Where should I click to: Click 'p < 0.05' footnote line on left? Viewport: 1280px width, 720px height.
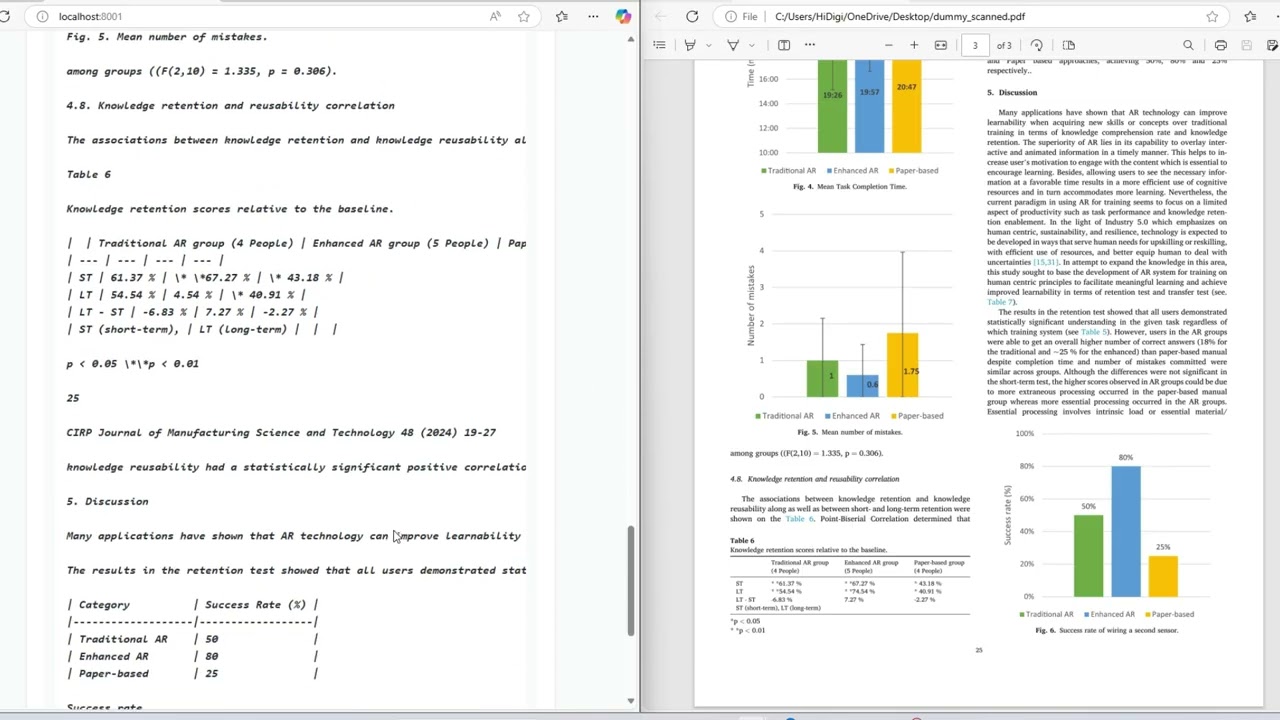click(132, 363)
